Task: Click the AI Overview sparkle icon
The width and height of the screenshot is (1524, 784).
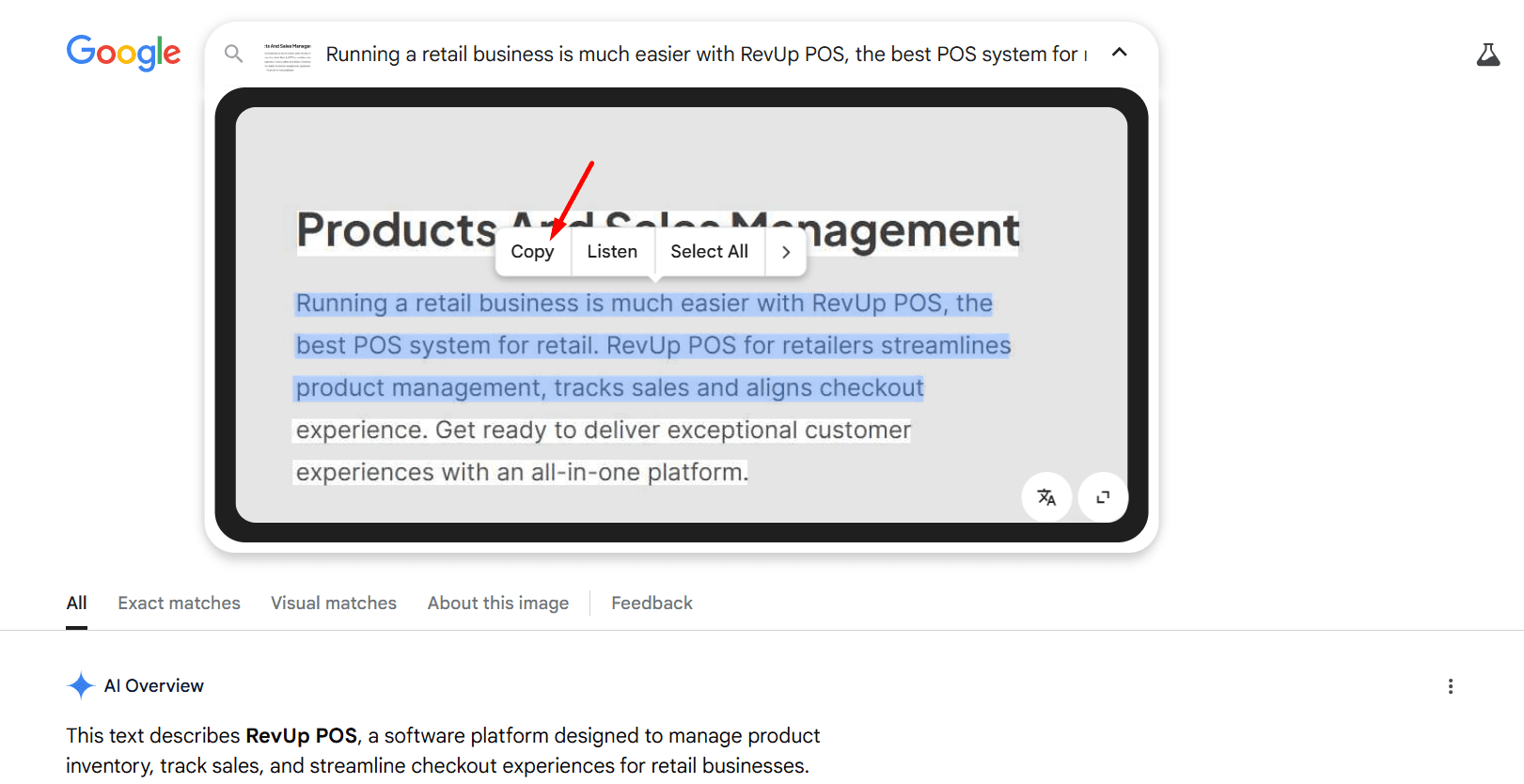Action: click(81, 686)
